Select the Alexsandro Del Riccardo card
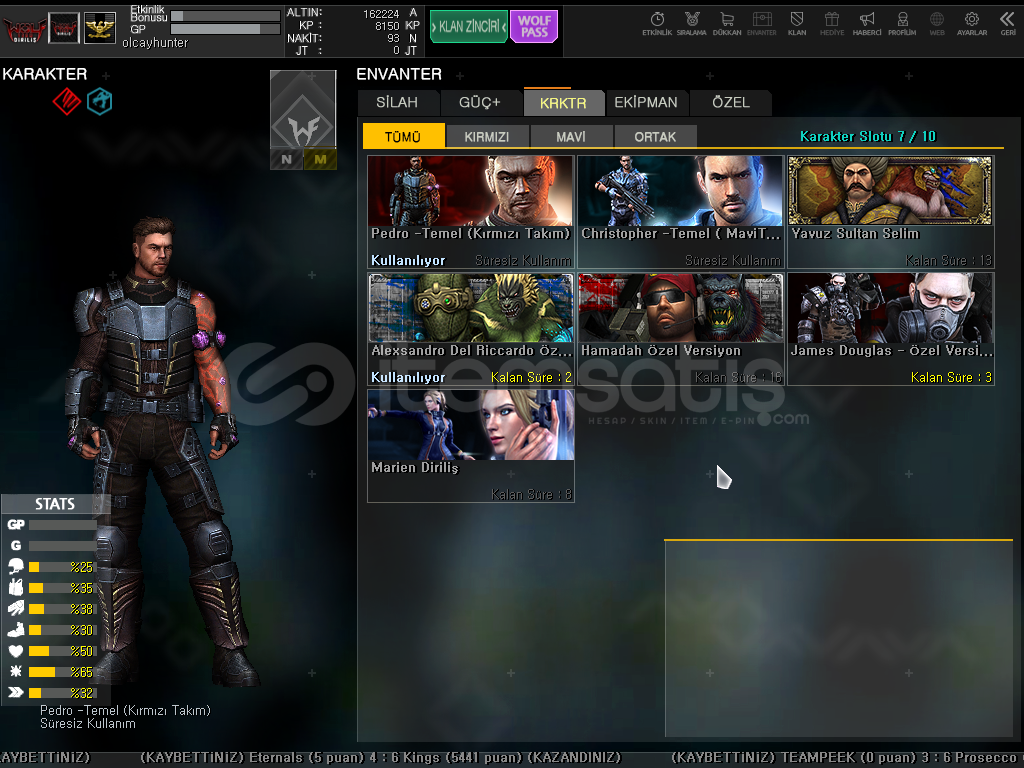The image size is (1024, 768). point(471,329)
